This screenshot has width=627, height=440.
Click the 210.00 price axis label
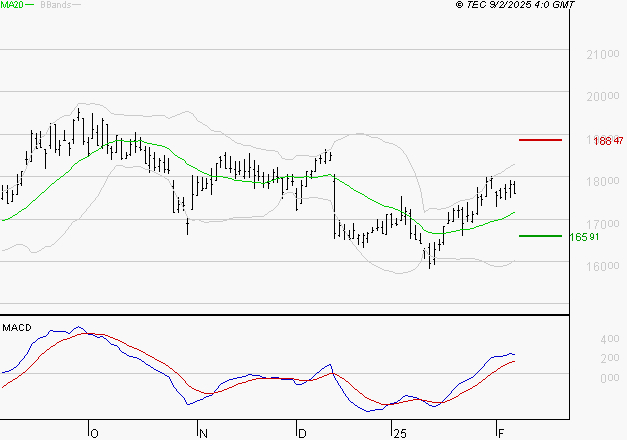tap(603, 54)
